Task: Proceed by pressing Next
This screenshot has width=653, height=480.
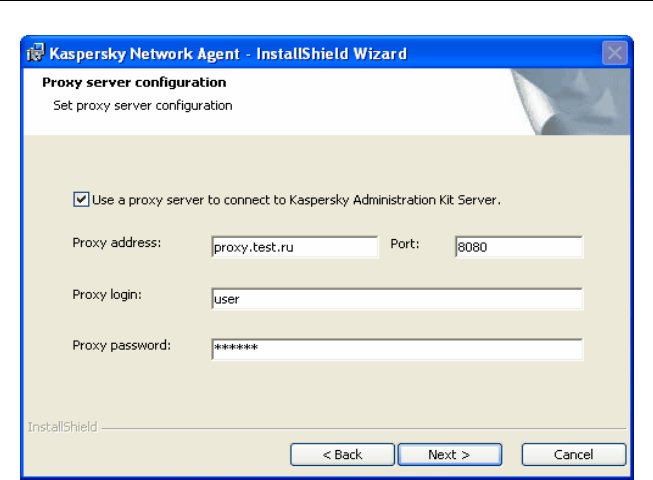Action: point(449,455)
